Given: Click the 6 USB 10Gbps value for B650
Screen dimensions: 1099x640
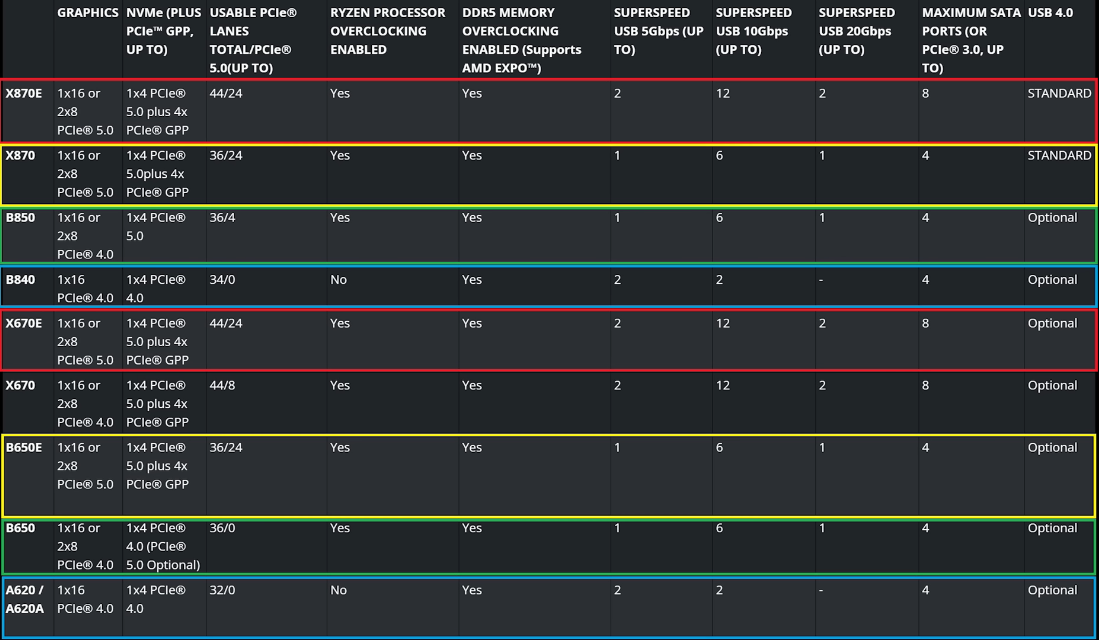Looking at the screenshot, I should click(x=719, y=528).
